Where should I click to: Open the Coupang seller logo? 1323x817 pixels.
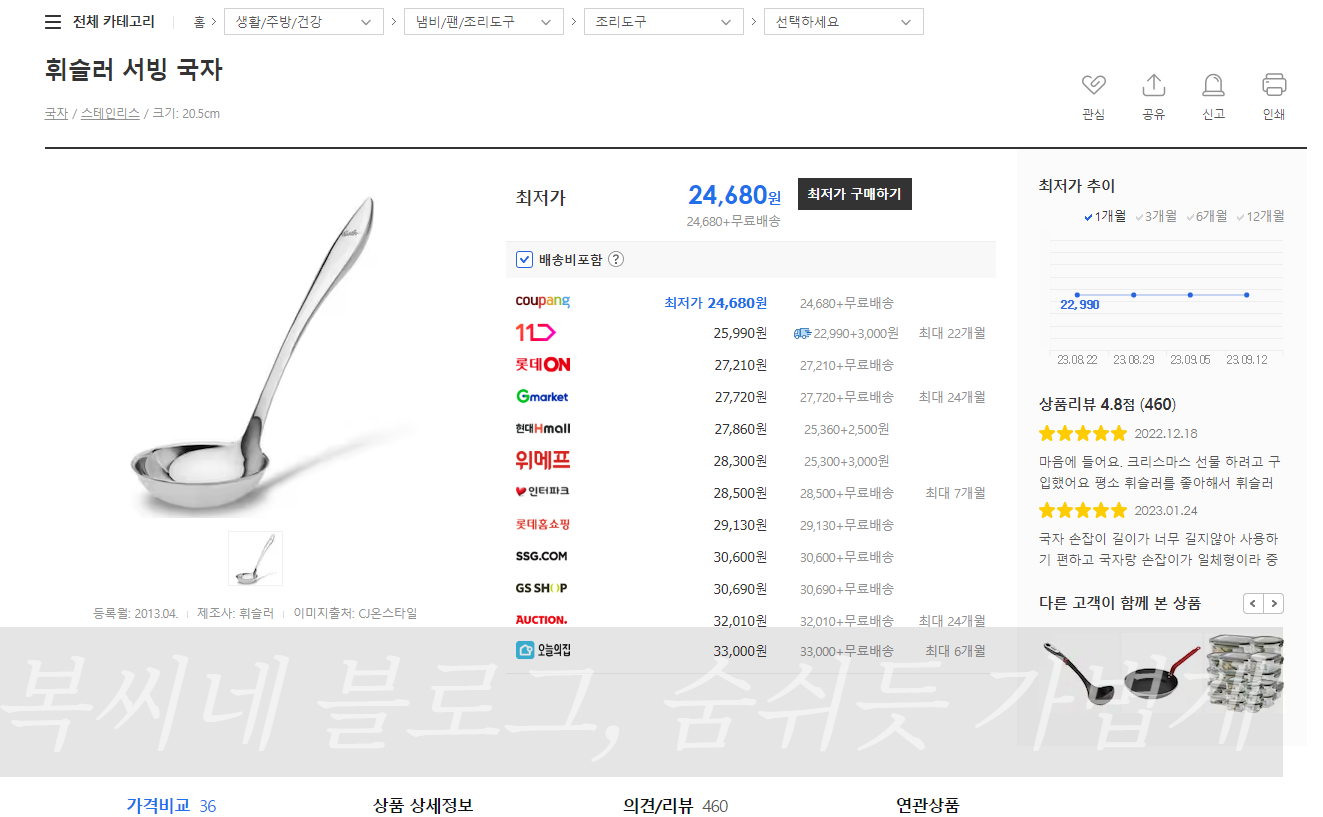(543, 301)
